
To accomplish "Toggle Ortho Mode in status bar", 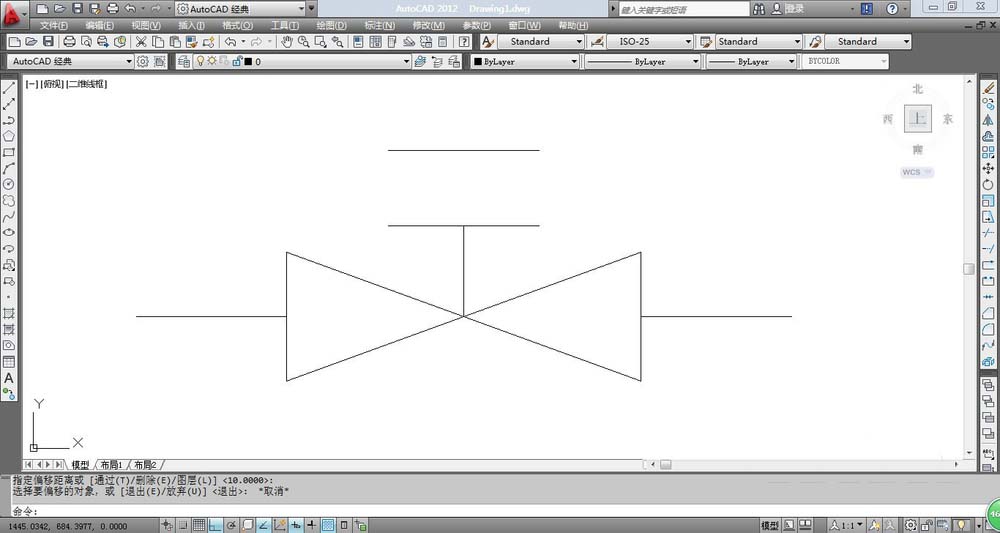I will 215,525.
